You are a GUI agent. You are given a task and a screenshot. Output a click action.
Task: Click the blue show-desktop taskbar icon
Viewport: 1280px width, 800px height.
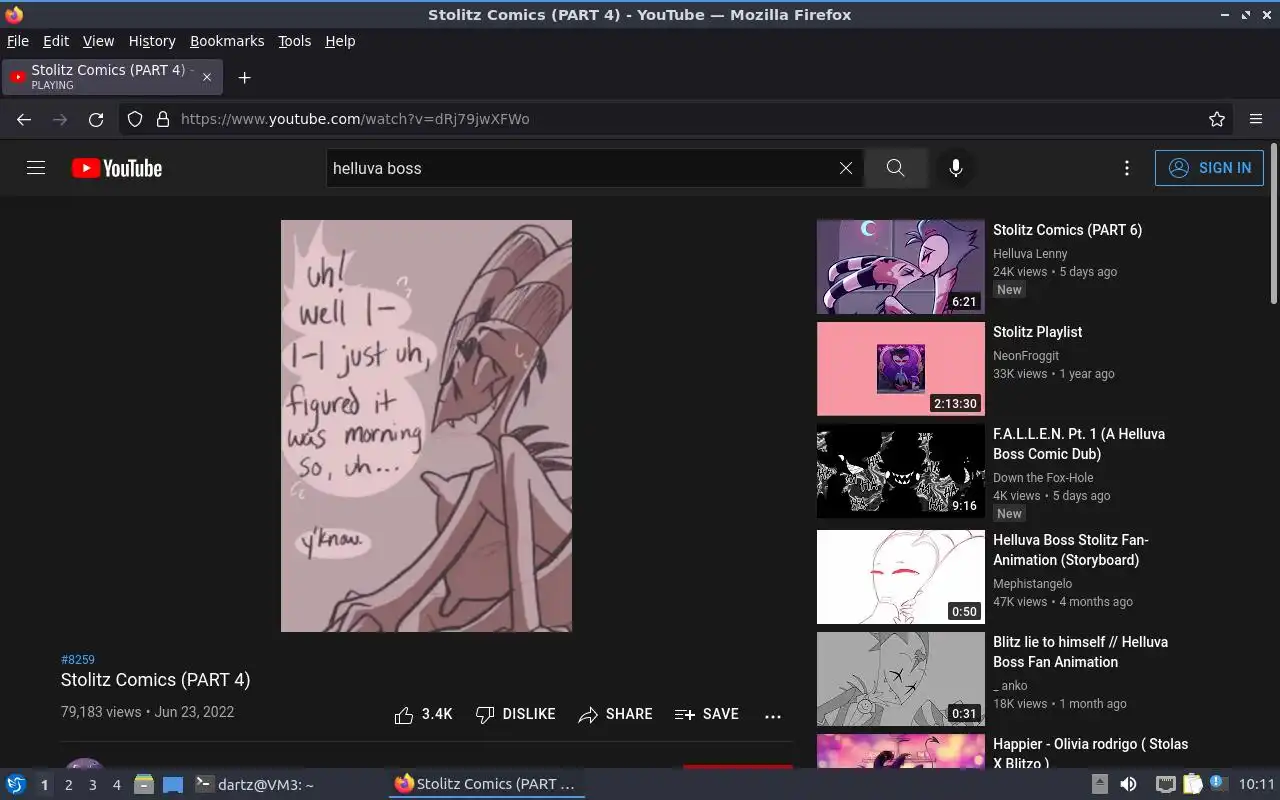[x=173, y=785]
